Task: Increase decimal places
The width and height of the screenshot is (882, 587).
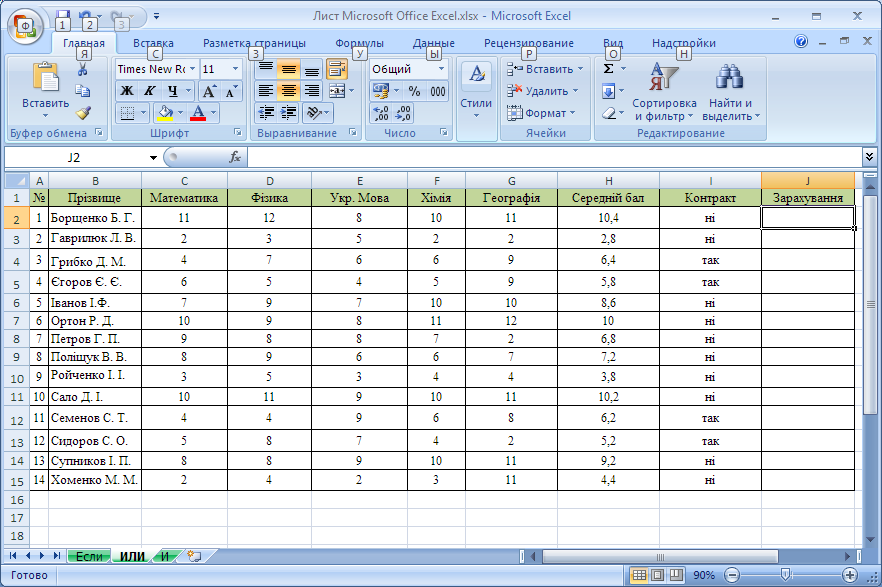Action: 381,113
